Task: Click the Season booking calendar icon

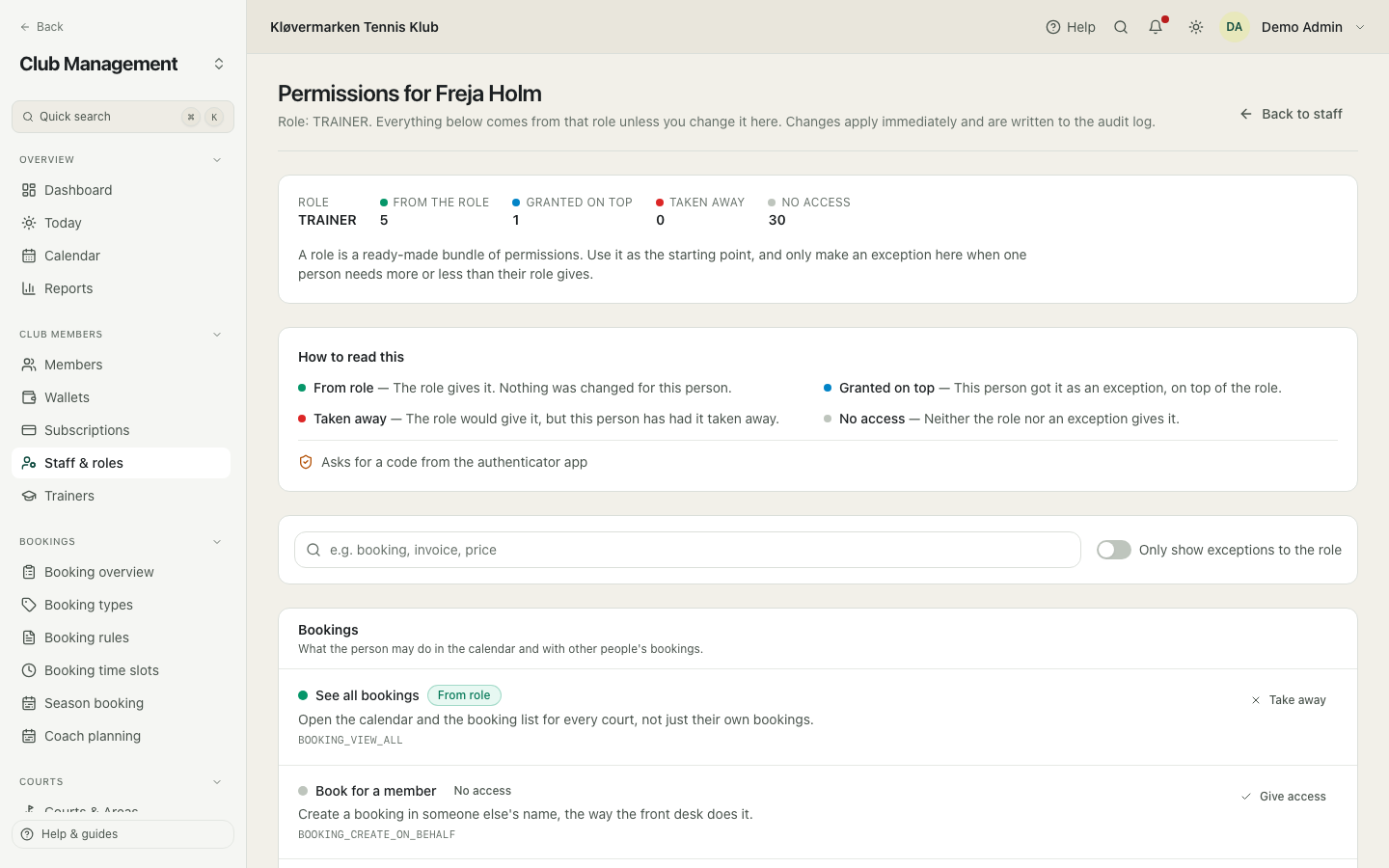Action: [29, 703]
